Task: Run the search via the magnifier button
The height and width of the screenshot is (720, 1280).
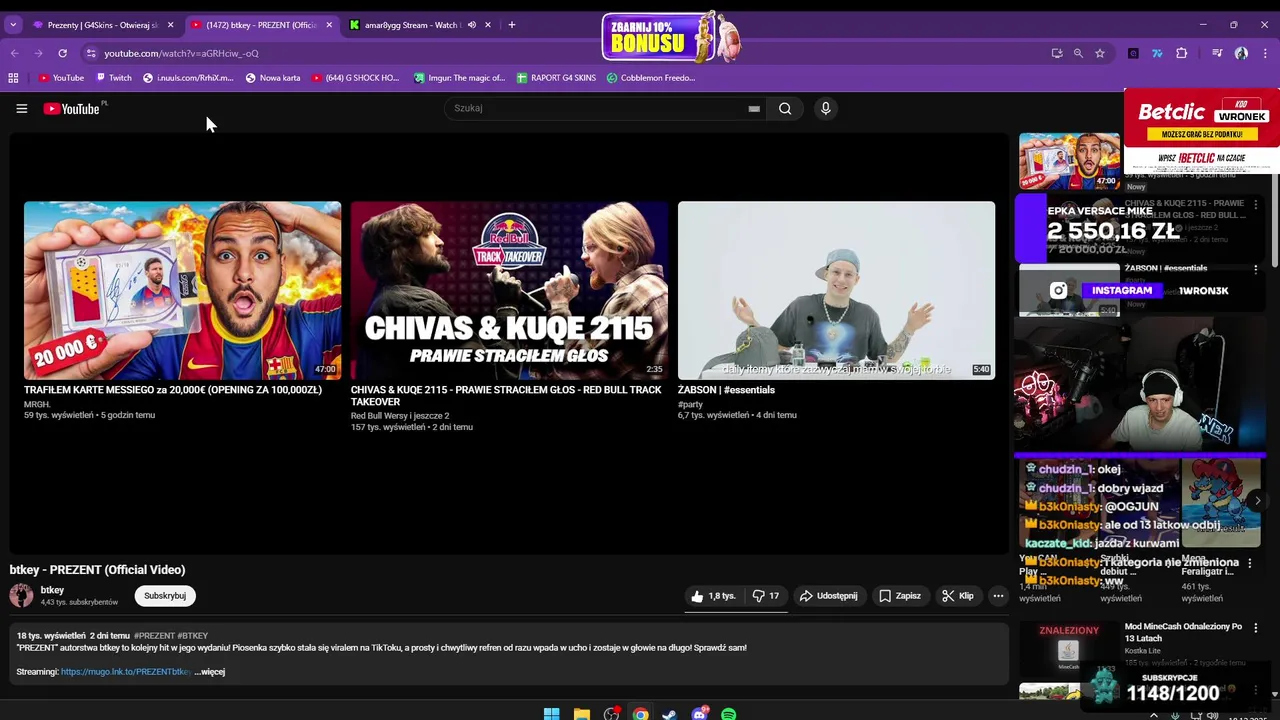Action: [x=785, y=108]
